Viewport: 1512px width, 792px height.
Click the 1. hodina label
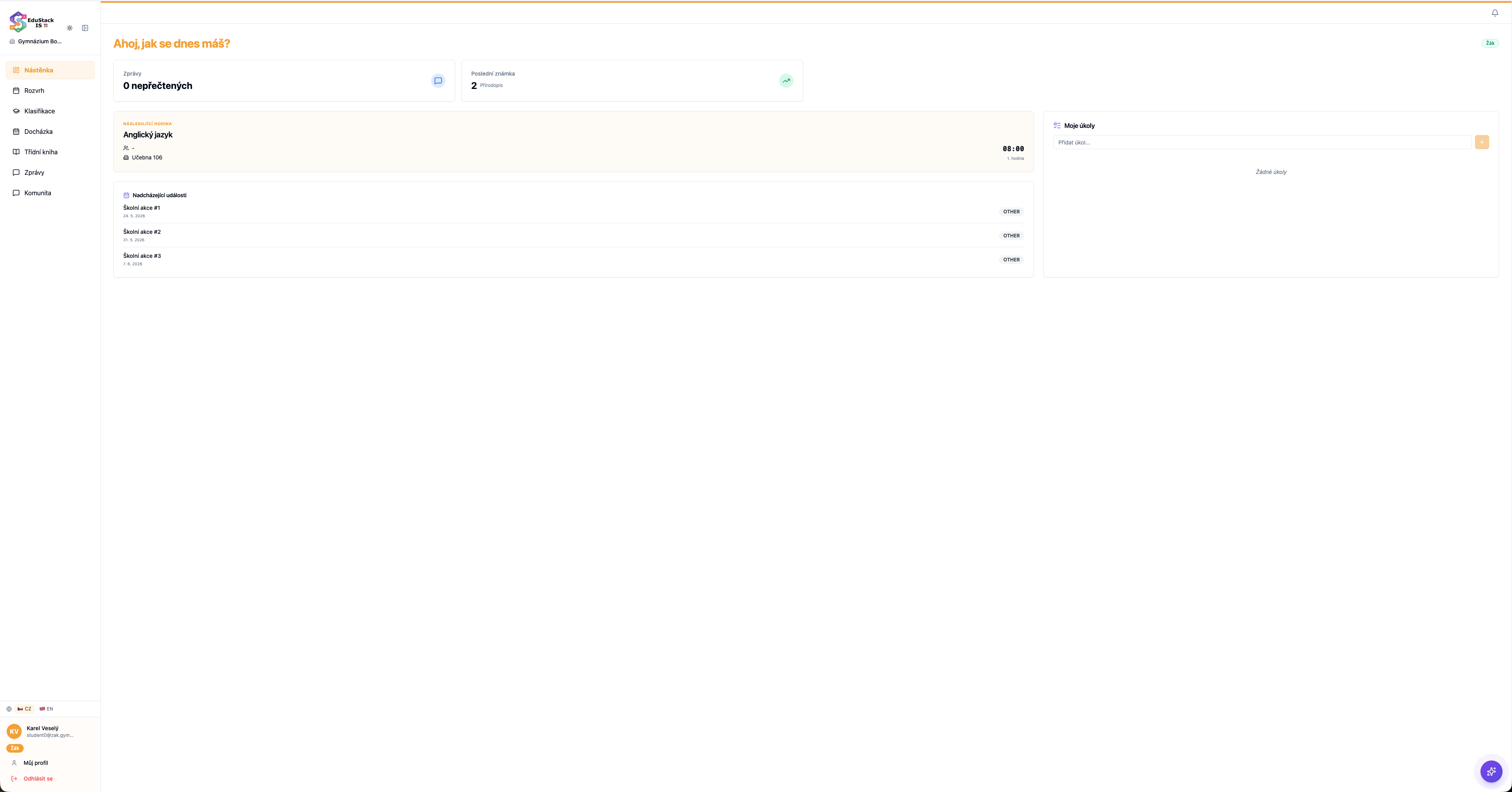click(x=1015, y=159)
